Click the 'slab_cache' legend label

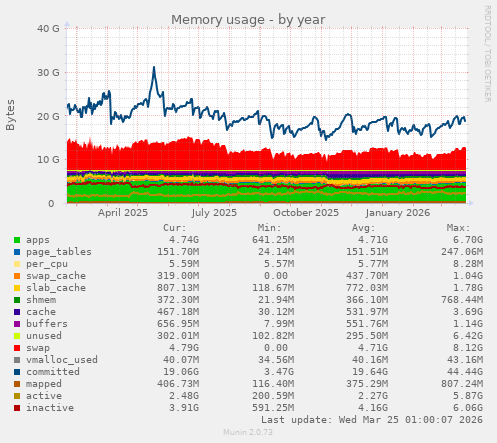tap(56, 288)
